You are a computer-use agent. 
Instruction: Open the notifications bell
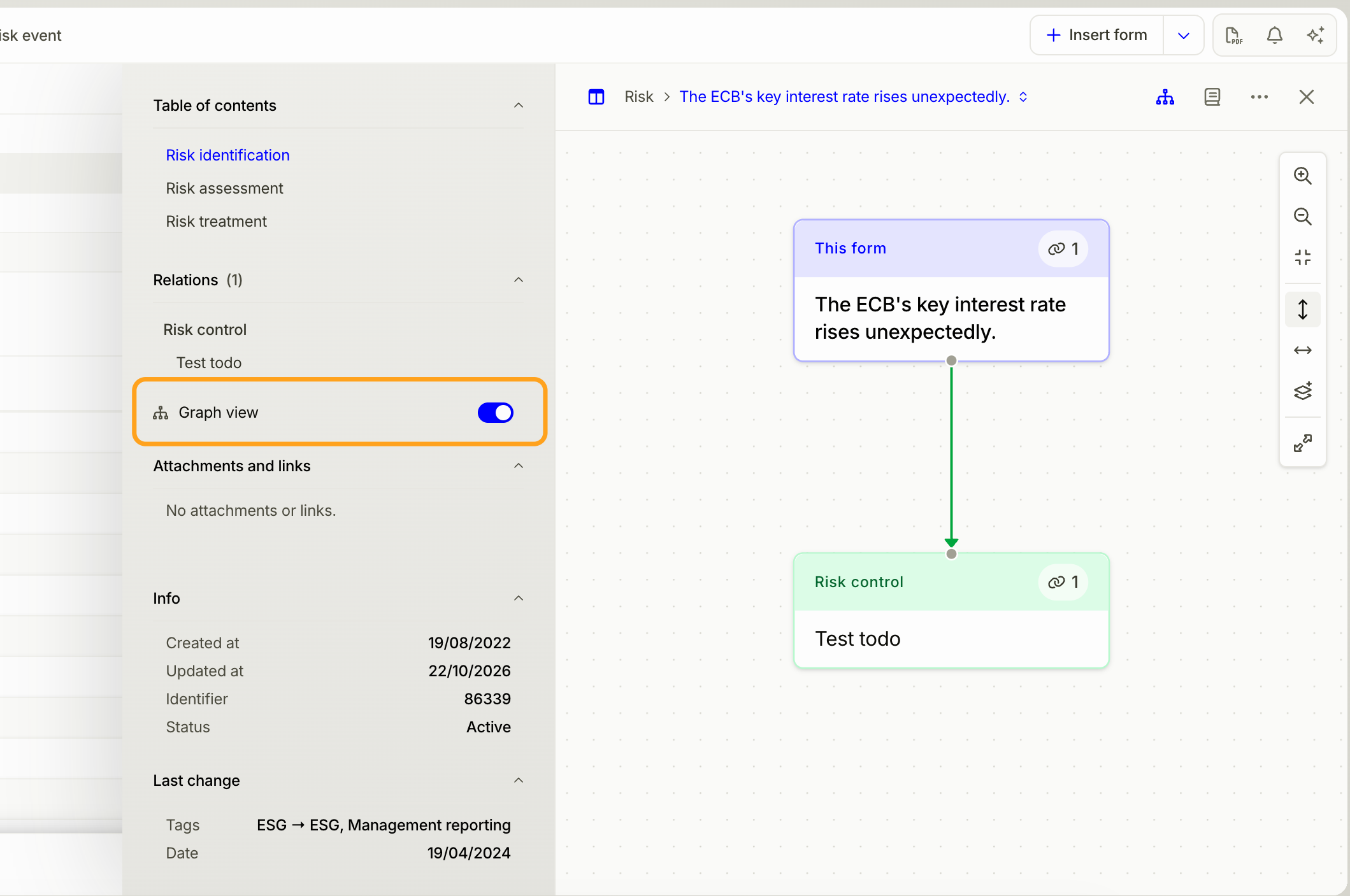pyautogui.click(x=1274, y=36)
